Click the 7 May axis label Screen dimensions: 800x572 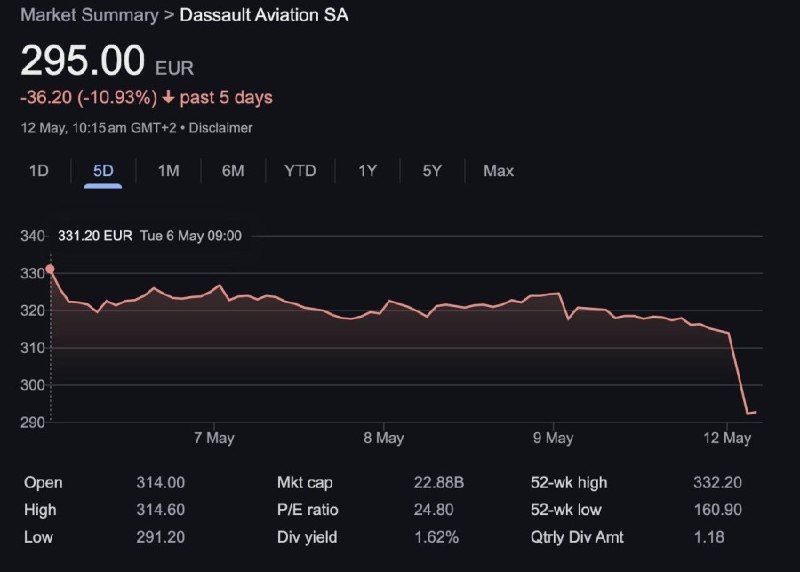coord(214,438)
